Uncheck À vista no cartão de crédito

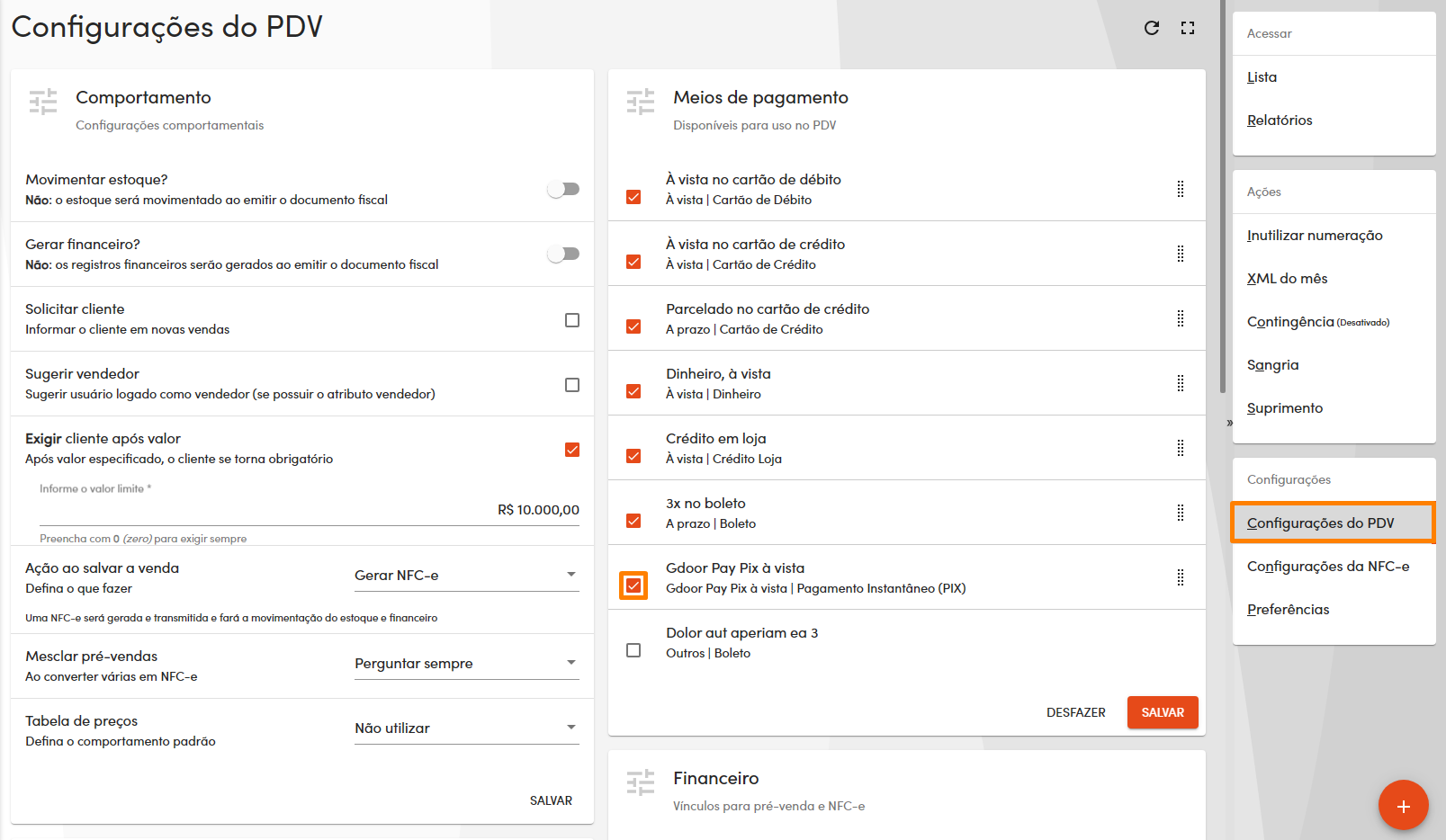tap(633, 262)
